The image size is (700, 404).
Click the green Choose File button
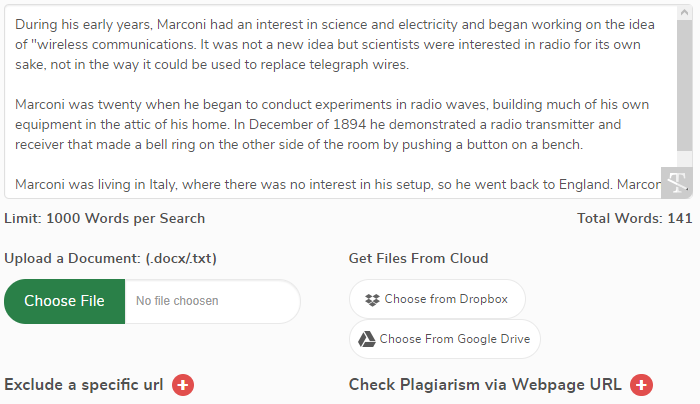coord(64,301)
